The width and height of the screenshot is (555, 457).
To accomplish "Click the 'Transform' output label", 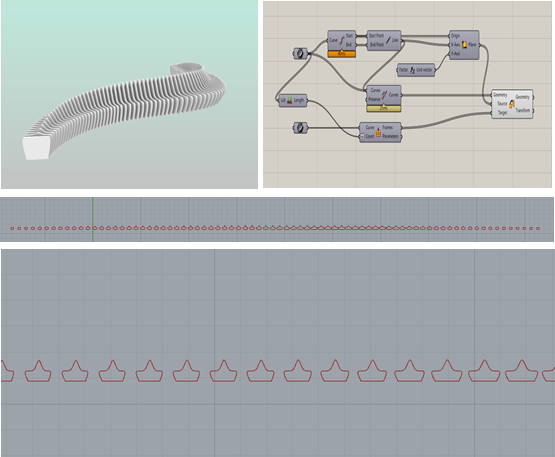I will 523,110.
